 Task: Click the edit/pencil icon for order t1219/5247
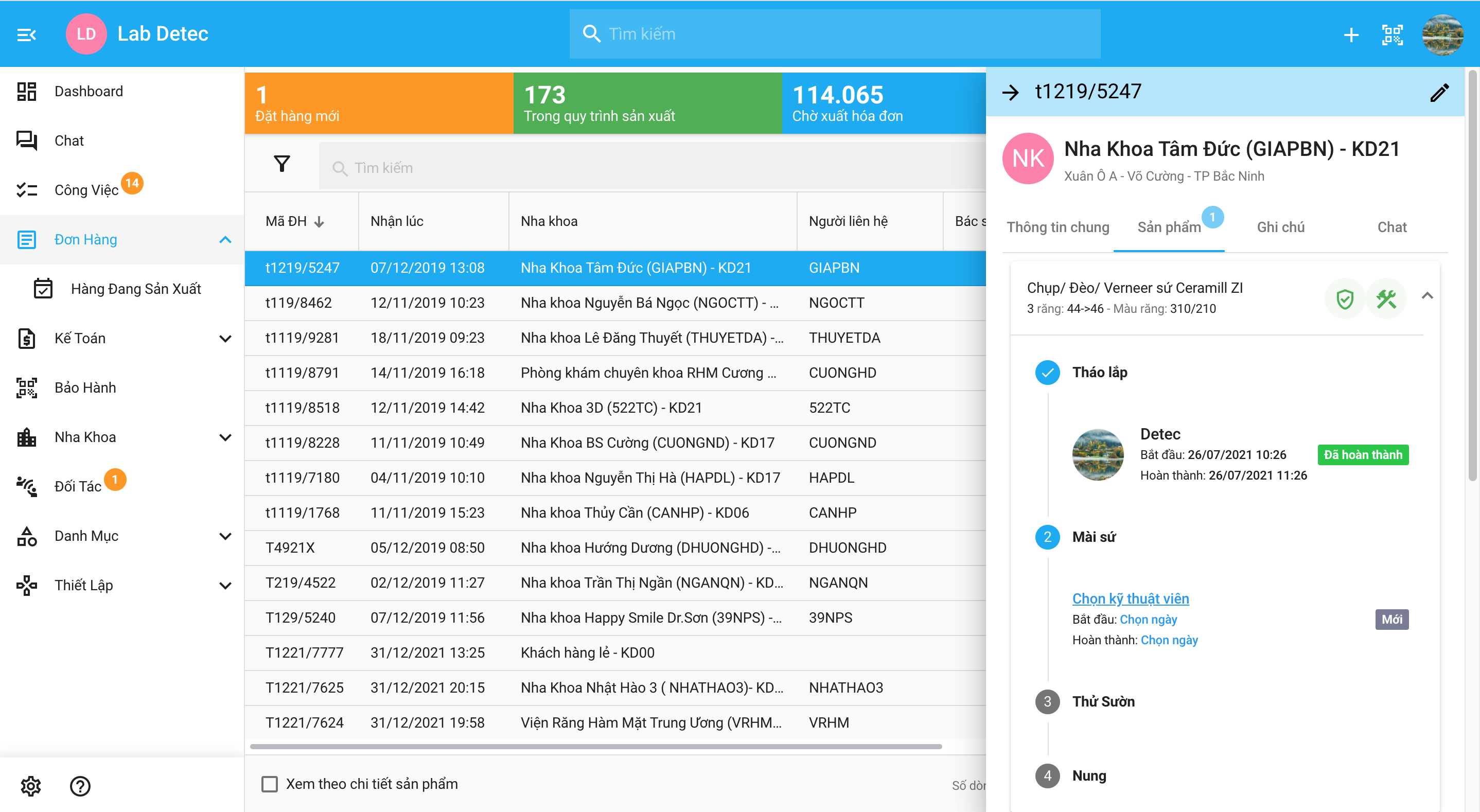[x=1440, y=92]
